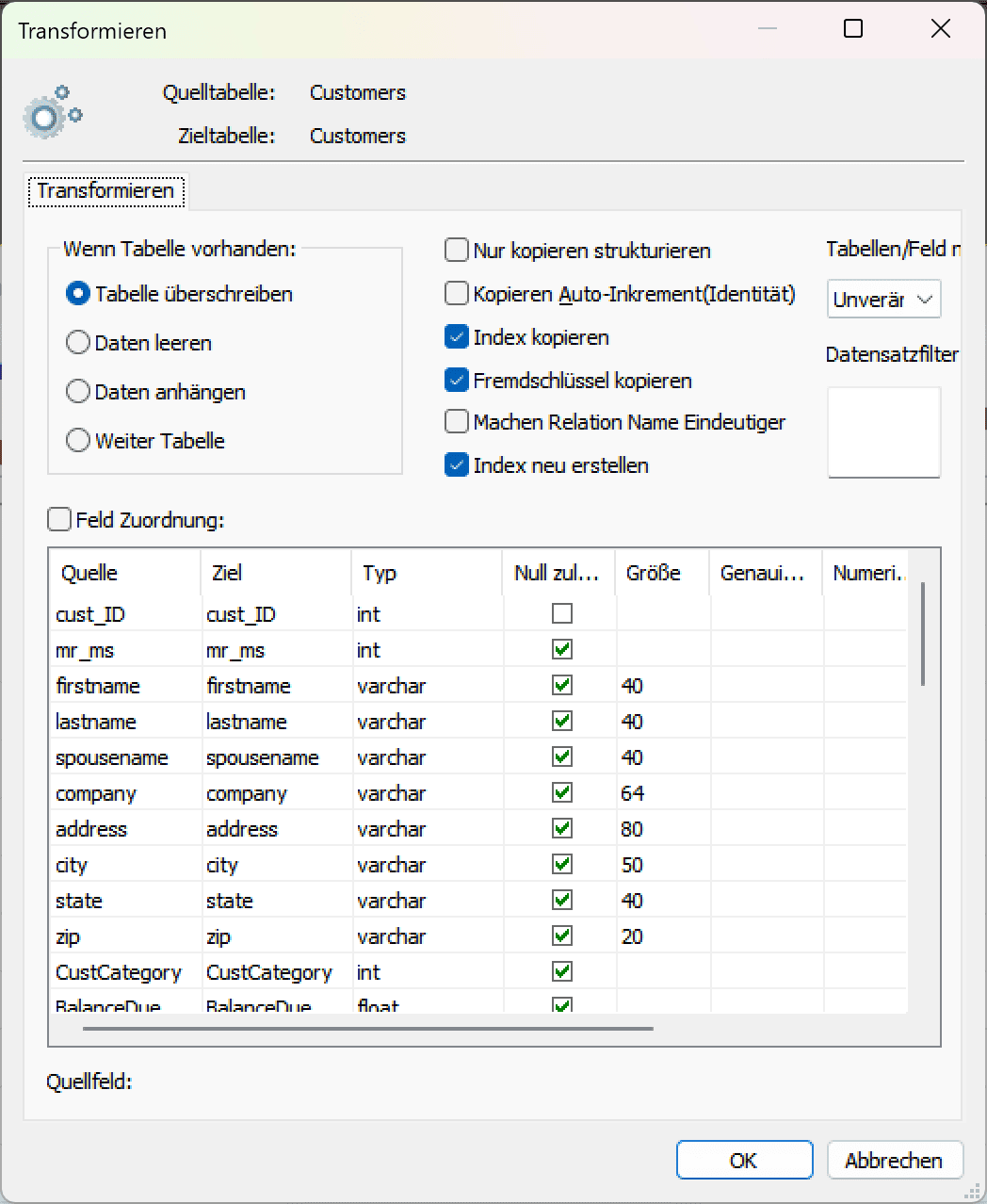
Task: Click the horizontal scrollbar of field table
Action: [x=367, y=1028]
